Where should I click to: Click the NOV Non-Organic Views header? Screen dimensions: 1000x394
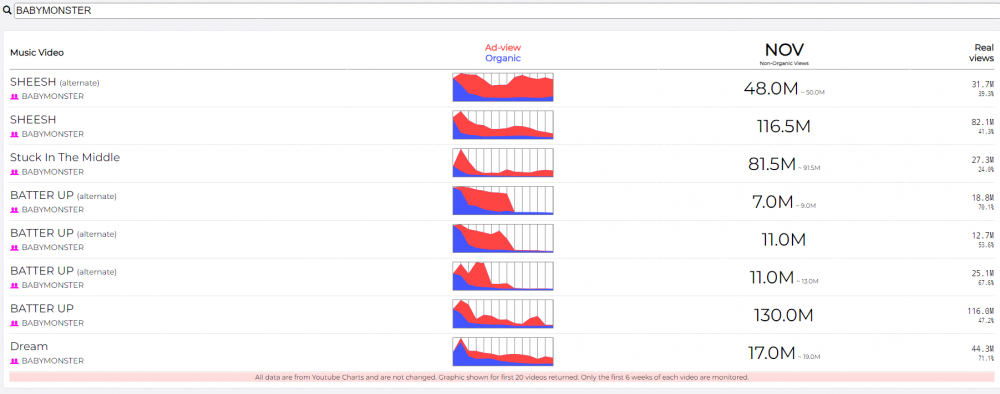click(784, 54)
